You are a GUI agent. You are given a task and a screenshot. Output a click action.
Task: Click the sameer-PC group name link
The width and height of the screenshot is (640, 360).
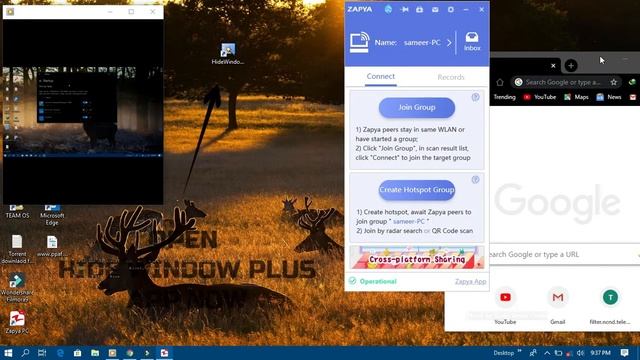pos(409,221)
